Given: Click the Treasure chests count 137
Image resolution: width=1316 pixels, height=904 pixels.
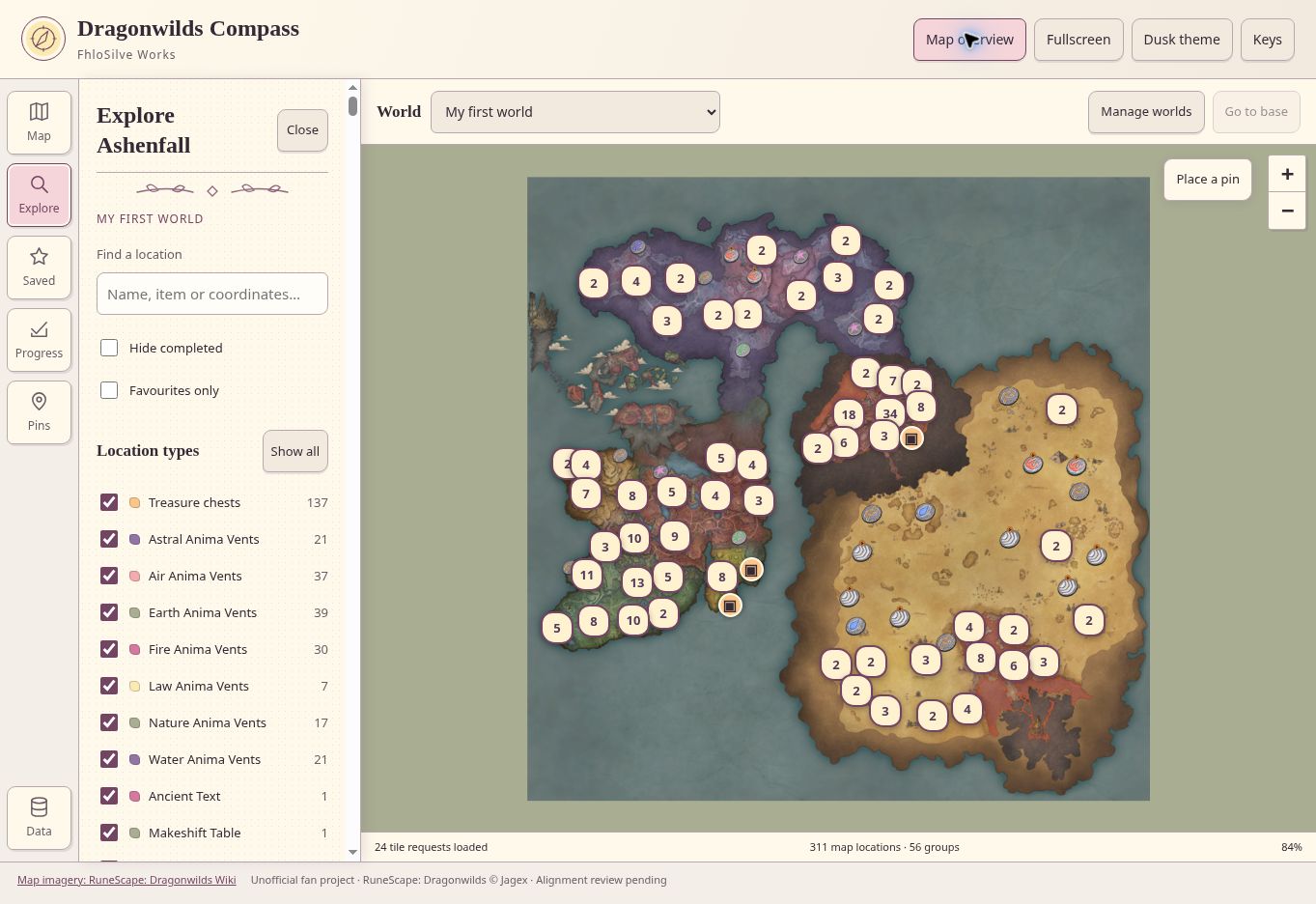Looking at the screenshot, I should click(x=317, y=502).
